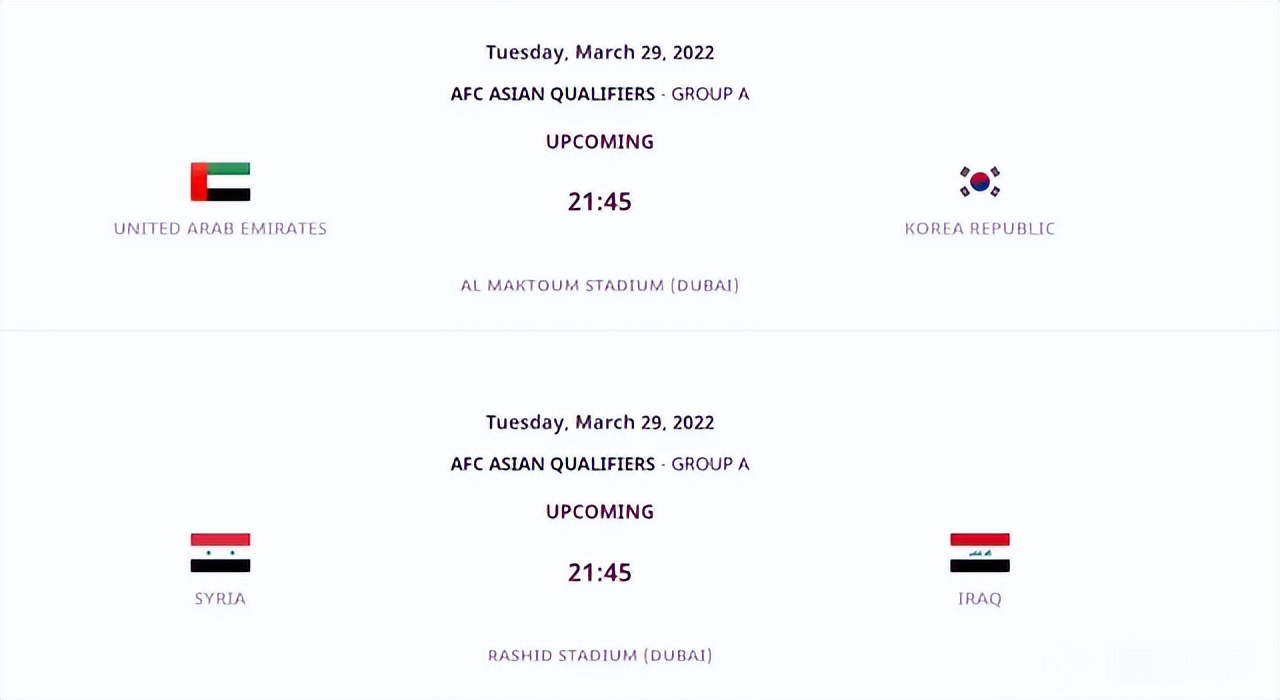Open AFC Asian Qualifiers label in Syria match
The image size is (1280, 700).
coord(553,464)
